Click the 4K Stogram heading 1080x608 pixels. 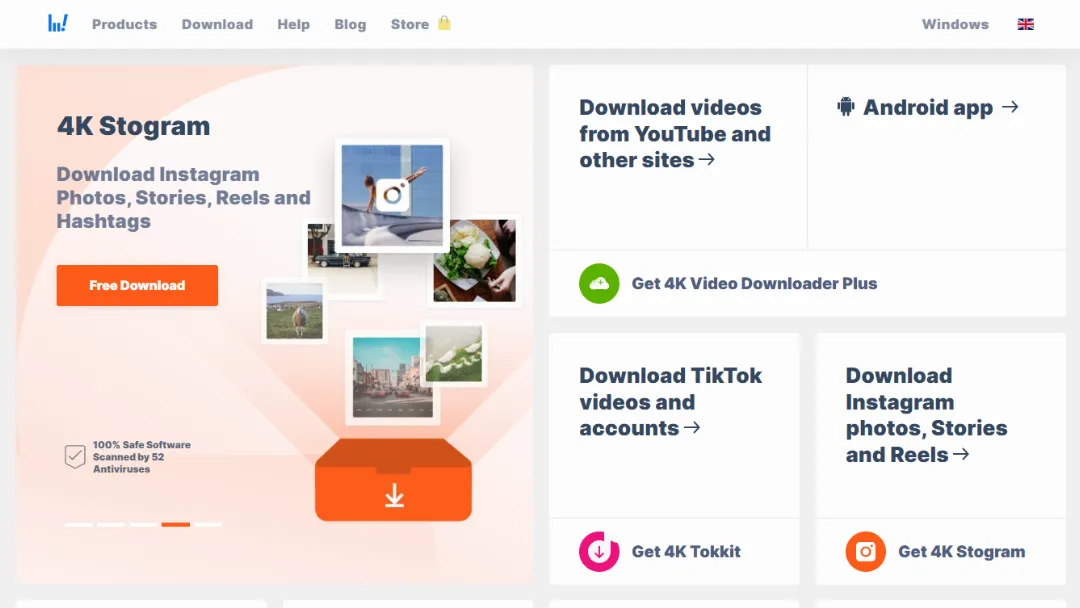[x=133, y=126]
